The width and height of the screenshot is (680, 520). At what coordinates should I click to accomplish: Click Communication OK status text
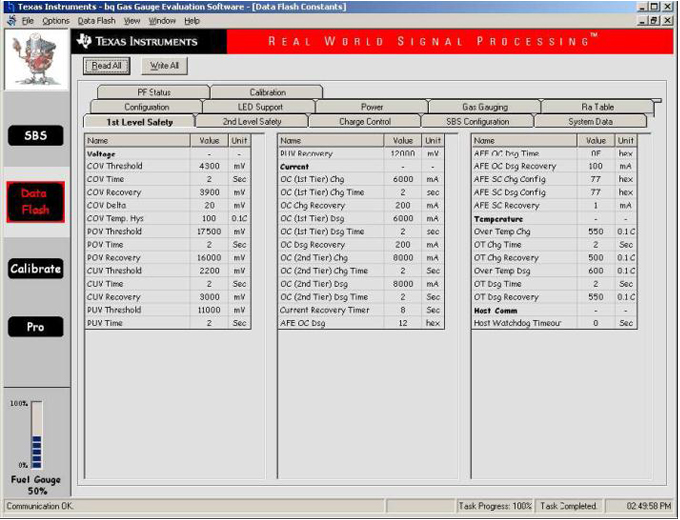pos(40,506)
